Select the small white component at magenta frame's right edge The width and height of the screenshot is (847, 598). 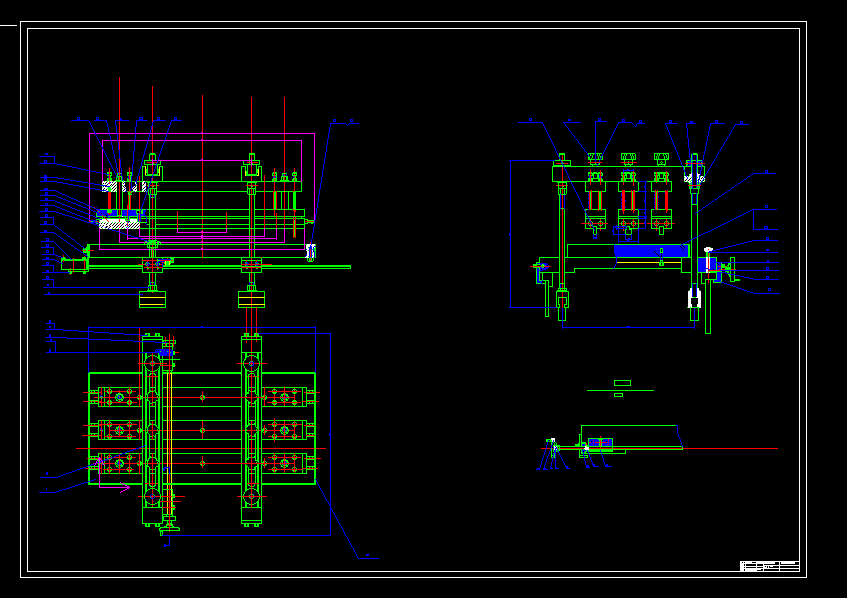pyautogui.click(x=310, y=252)
